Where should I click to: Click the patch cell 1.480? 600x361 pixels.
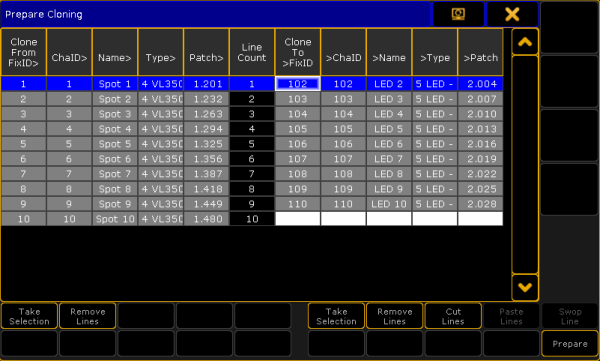pos(206,219)
